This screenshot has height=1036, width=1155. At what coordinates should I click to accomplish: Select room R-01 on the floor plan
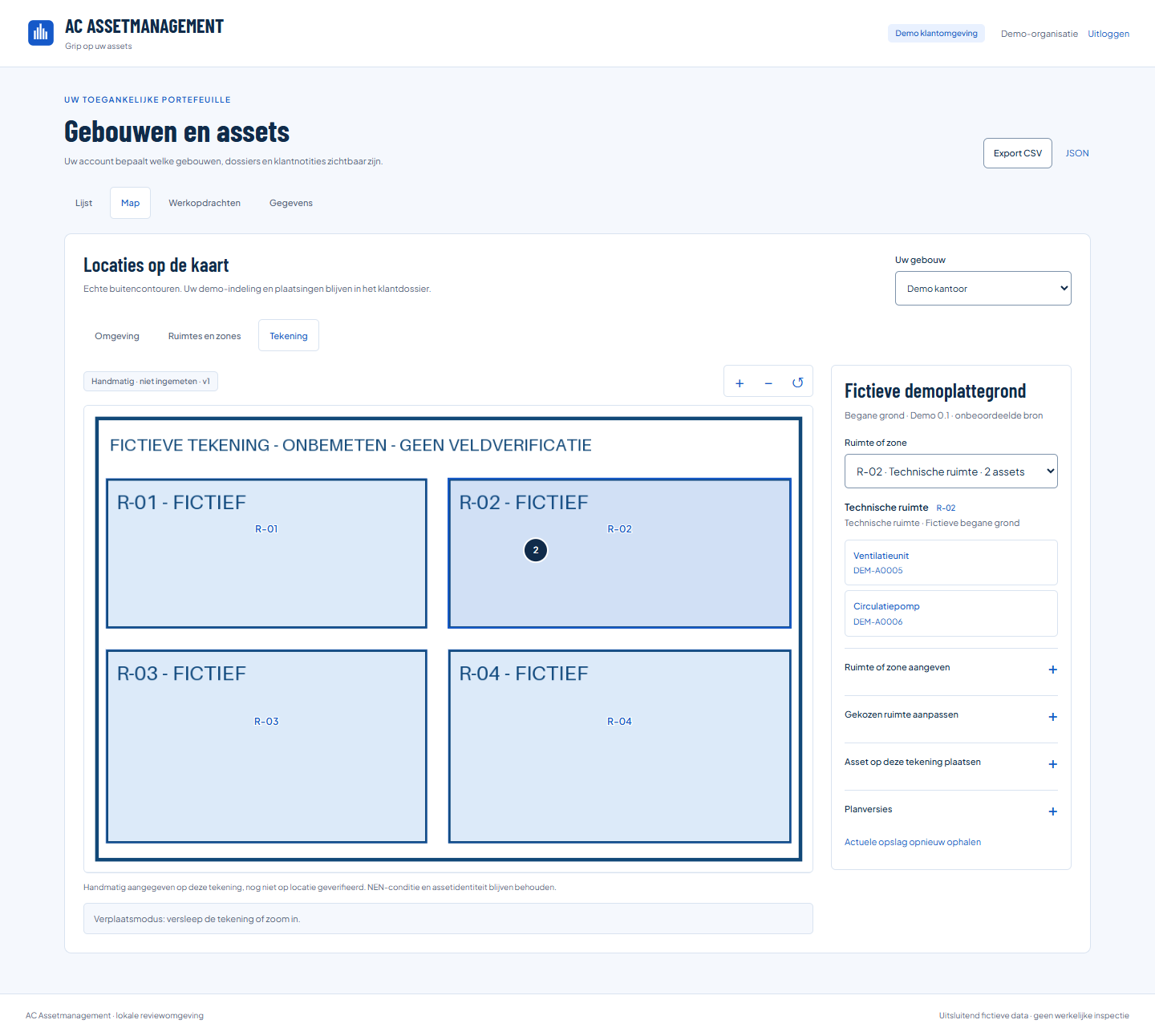point(266,553)
